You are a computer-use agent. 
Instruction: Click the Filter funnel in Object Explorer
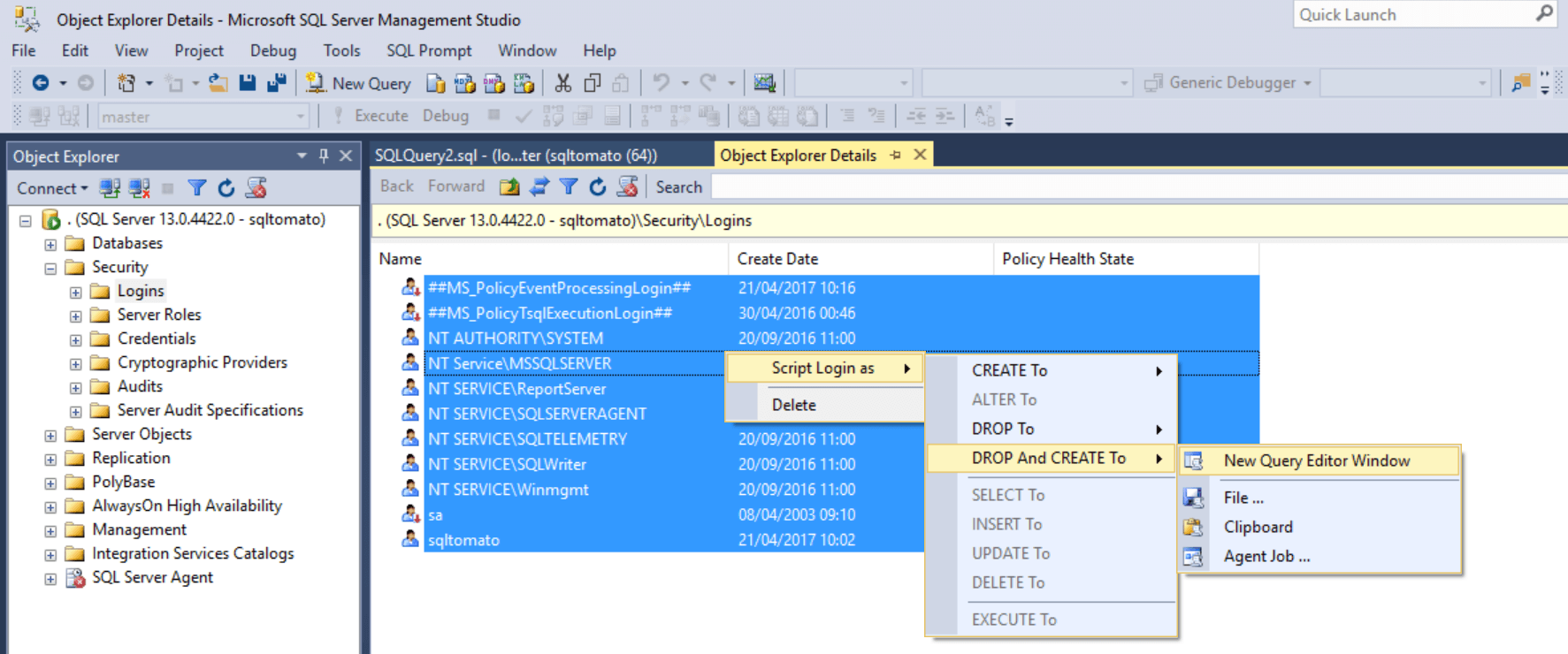coord(197,188)
